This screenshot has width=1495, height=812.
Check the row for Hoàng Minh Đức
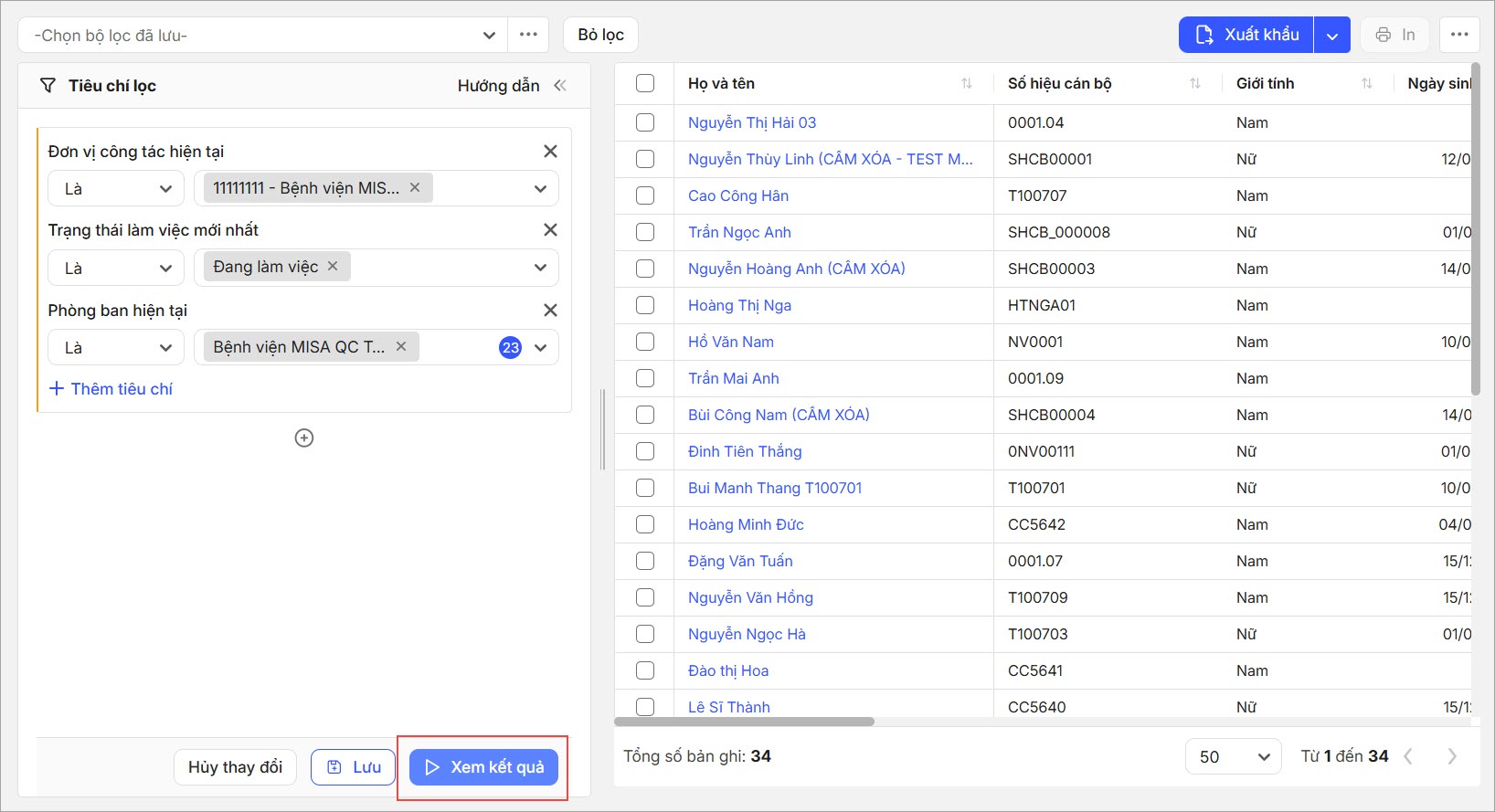[x=645, y=524]
